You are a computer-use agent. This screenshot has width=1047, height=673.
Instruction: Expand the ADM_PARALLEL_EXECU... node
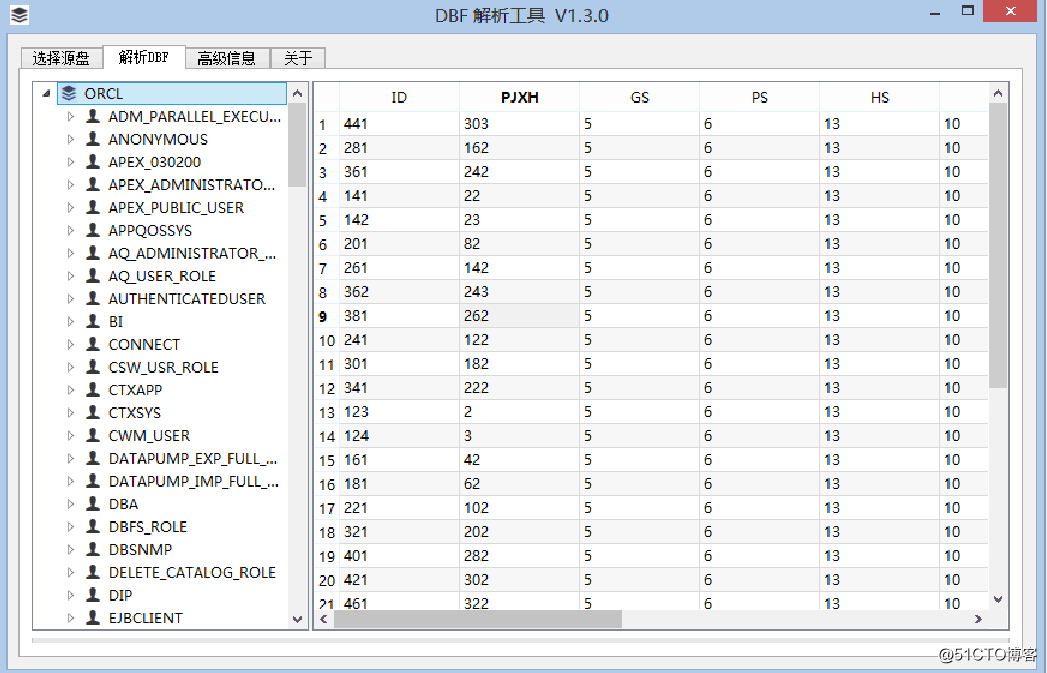tap(71, 116)
